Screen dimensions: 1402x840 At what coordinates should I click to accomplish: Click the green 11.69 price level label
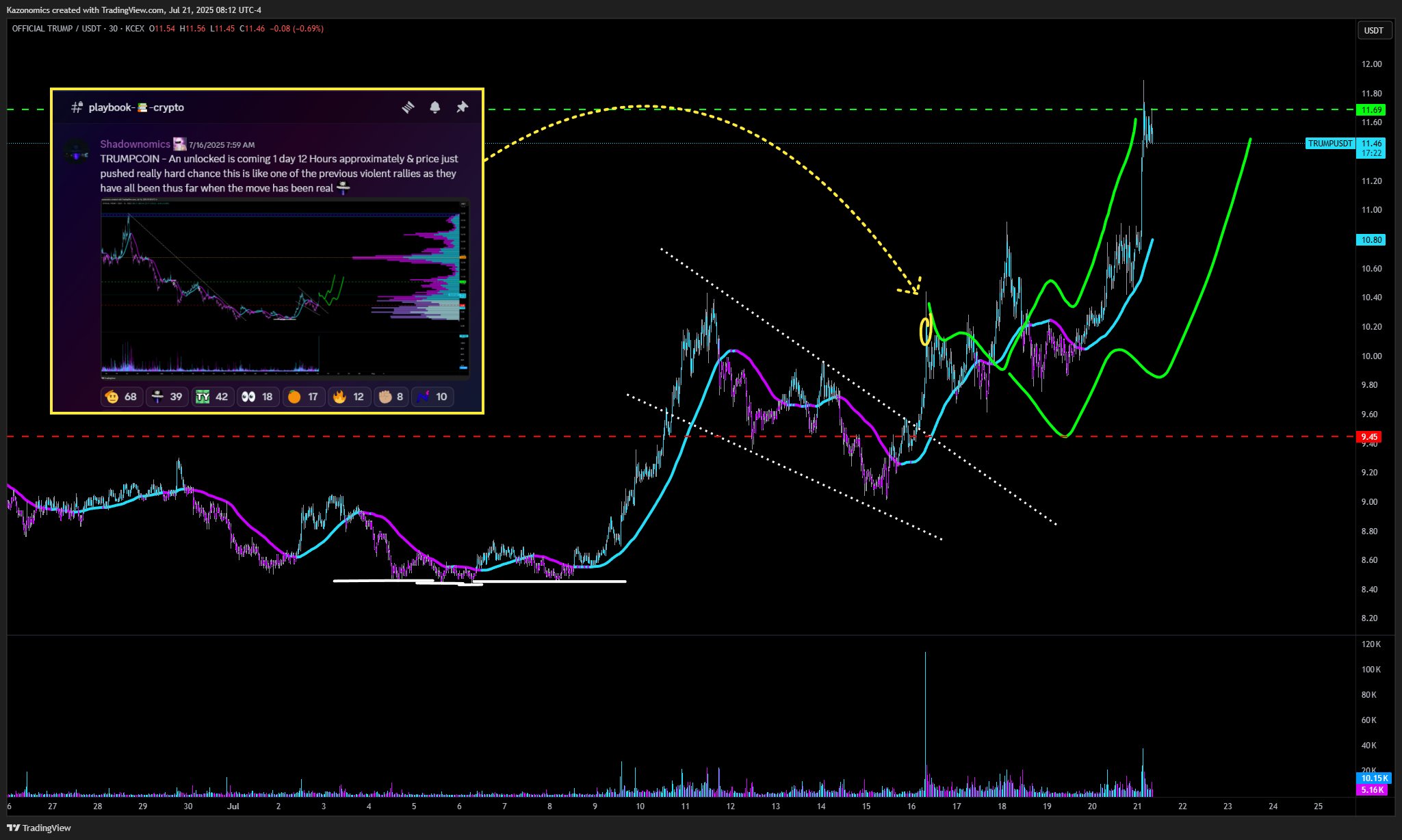tap(1371, 110)
